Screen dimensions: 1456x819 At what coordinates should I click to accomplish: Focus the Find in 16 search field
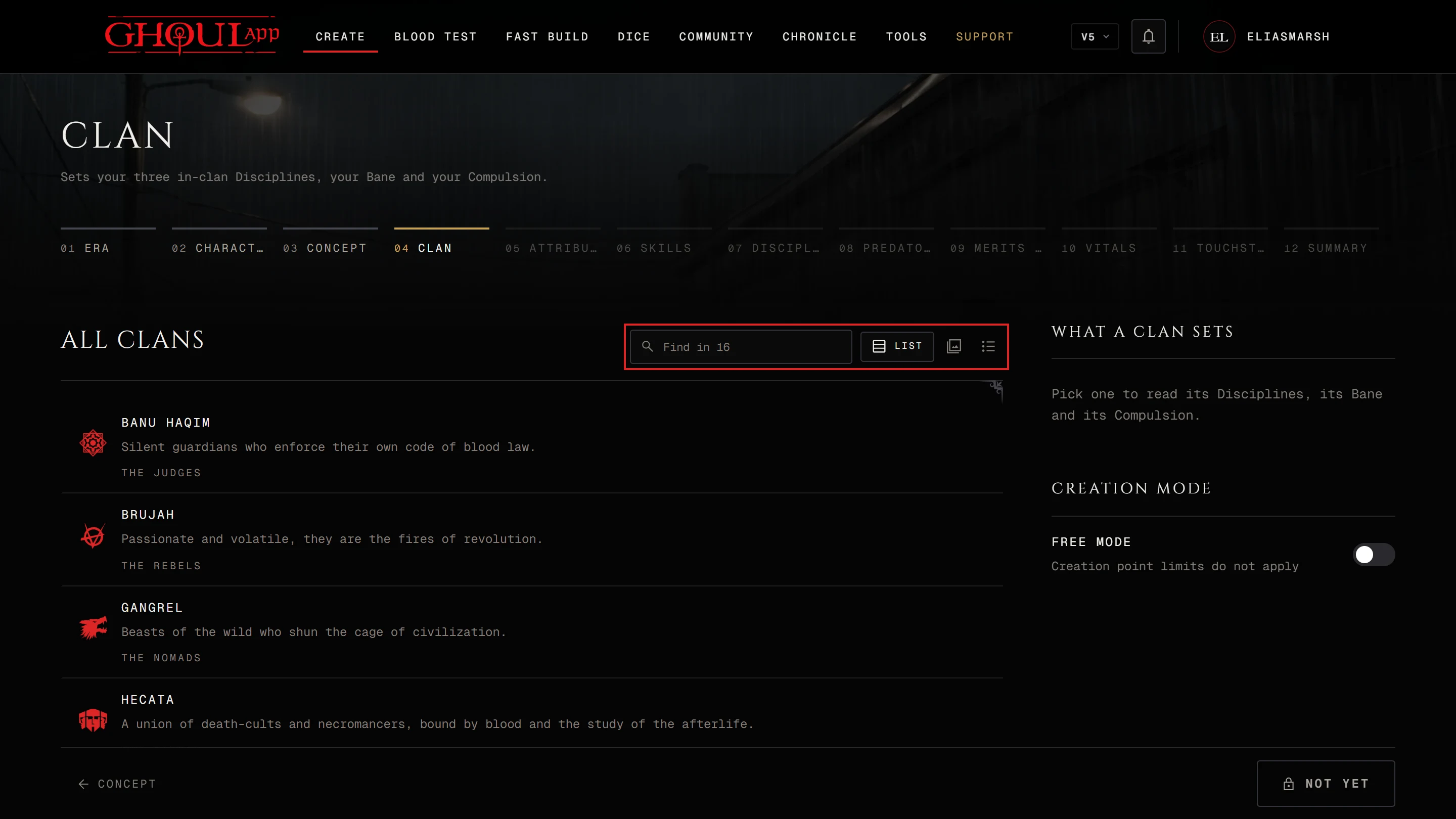pos(741,346)
